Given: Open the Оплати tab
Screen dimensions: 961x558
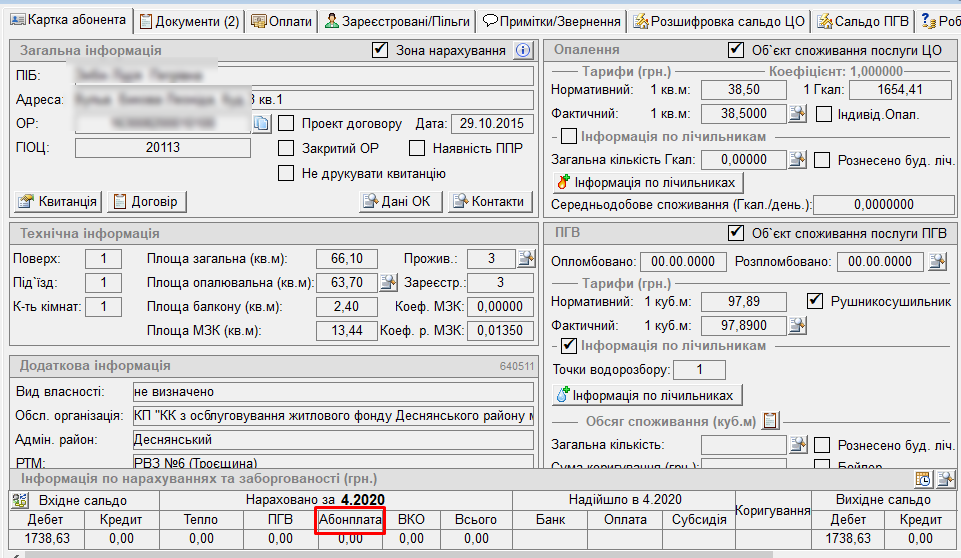Looking at the screenshot, I should click(281, 21).
